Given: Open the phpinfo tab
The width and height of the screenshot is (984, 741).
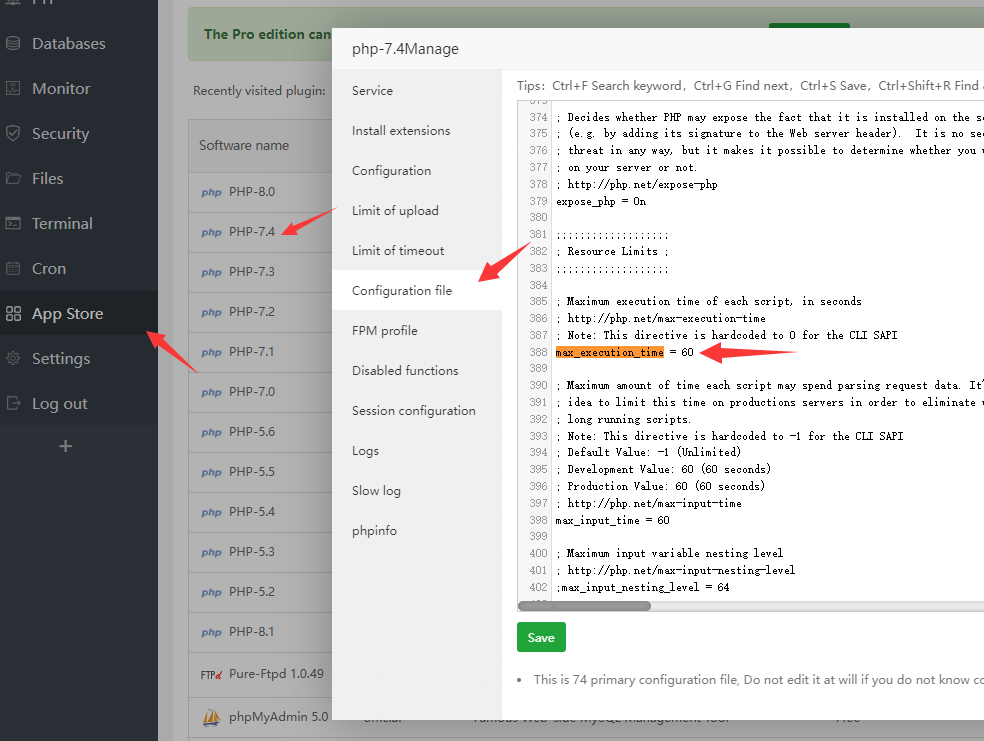Looking at the screenshot, I should pos(417,531).
